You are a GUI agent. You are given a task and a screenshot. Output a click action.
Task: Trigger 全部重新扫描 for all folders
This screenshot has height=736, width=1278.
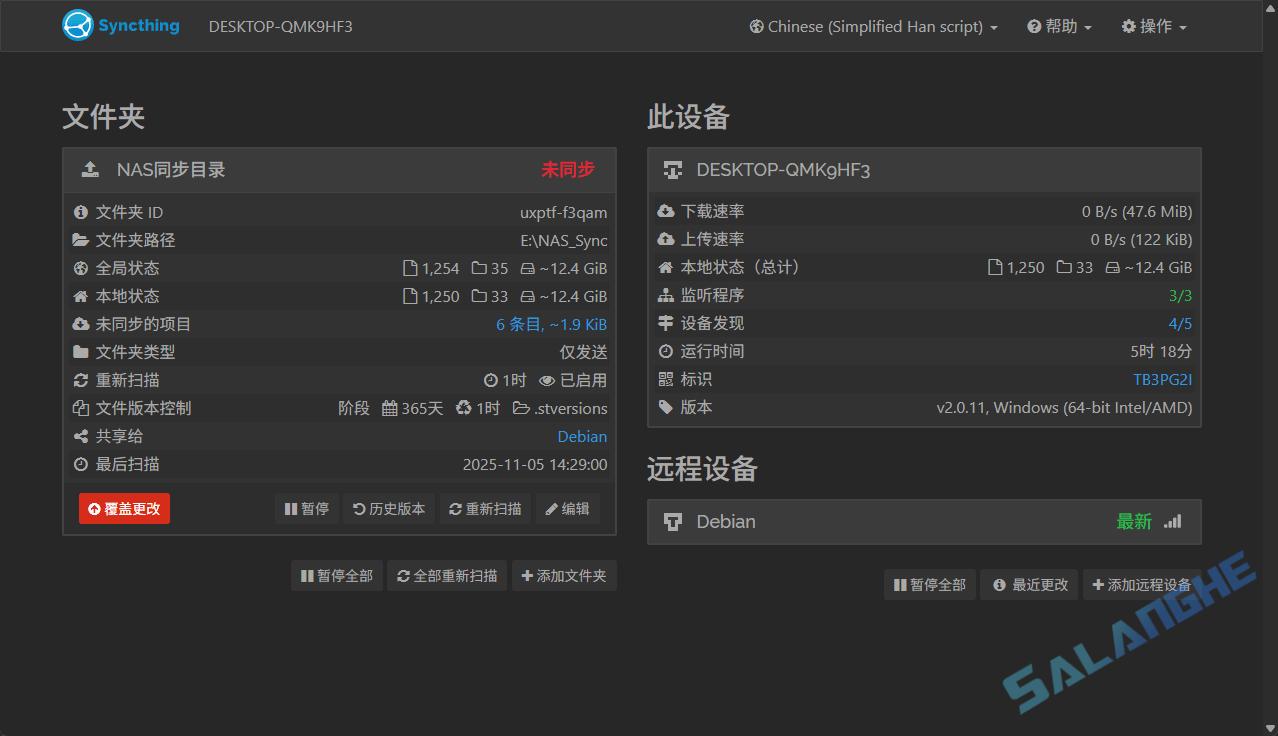point(447,575)
